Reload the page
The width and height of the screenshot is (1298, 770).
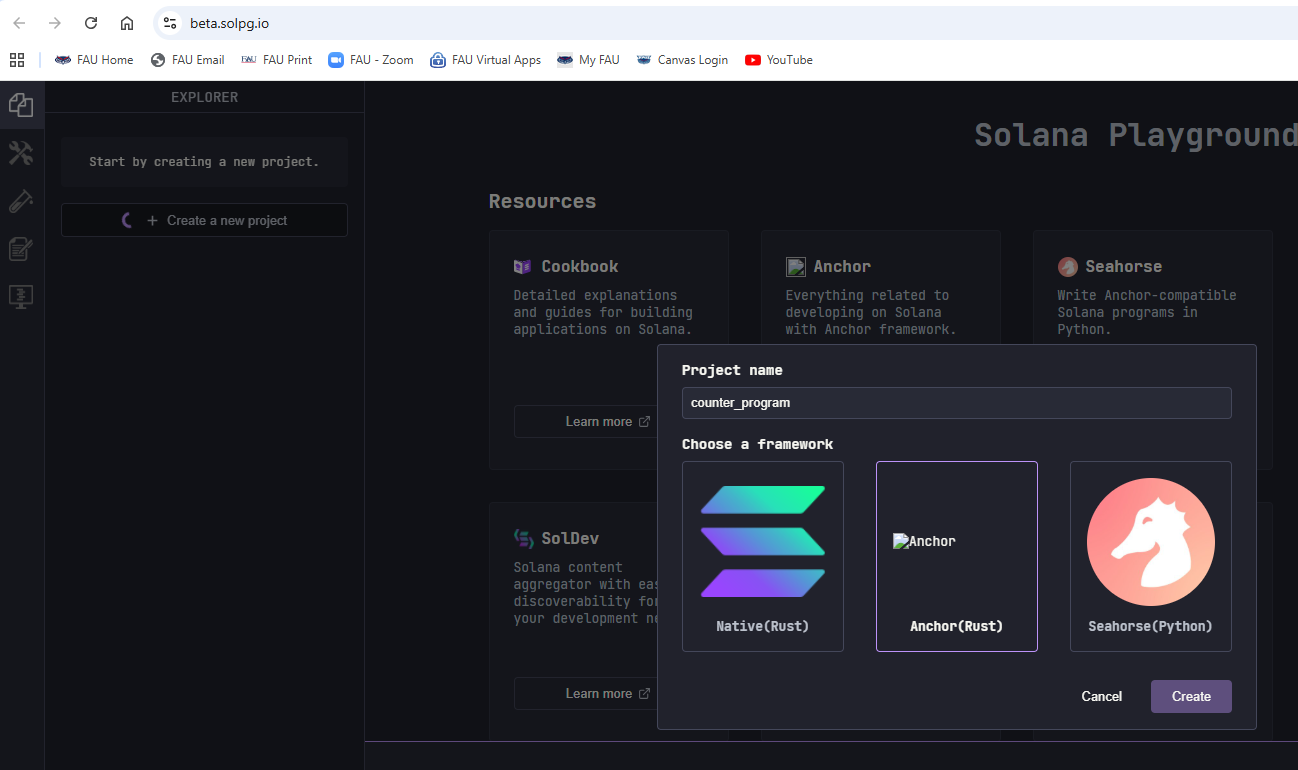coord(91,23)
